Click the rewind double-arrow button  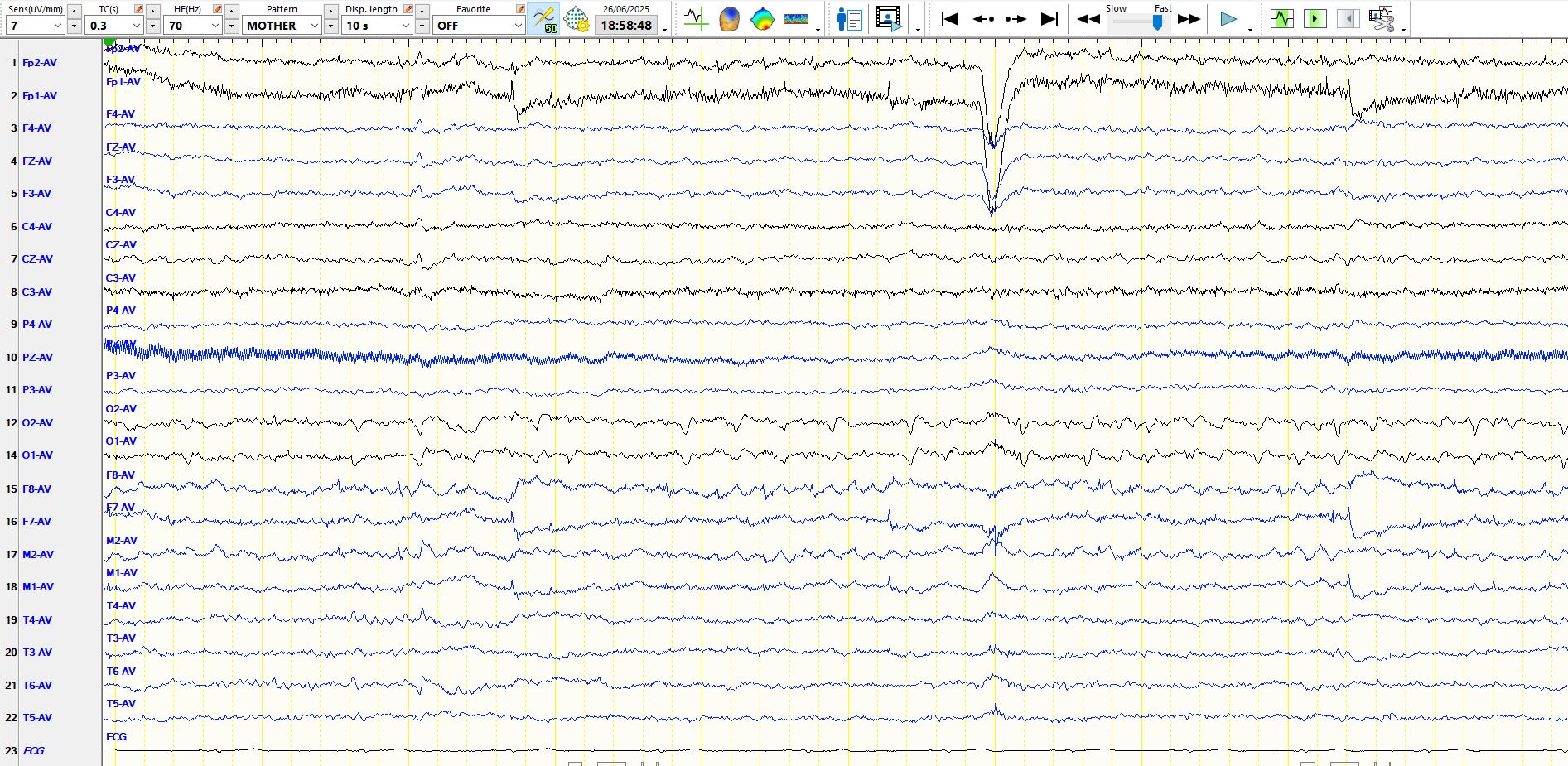[1088, 19]
